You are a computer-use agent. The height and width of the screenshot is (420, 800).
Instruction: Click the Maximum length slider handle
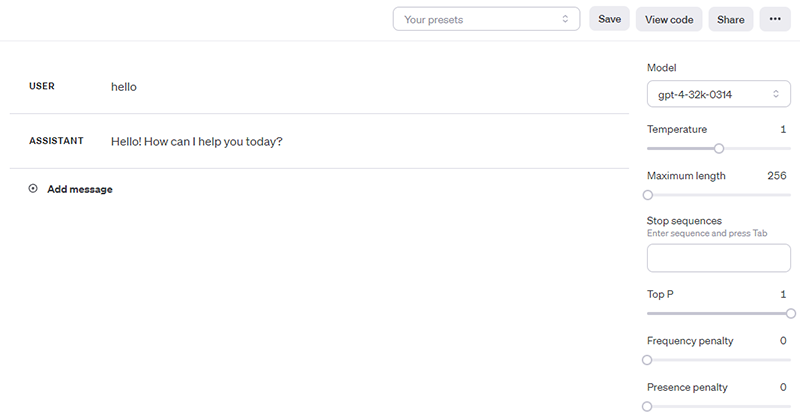(x=648, y=195)
